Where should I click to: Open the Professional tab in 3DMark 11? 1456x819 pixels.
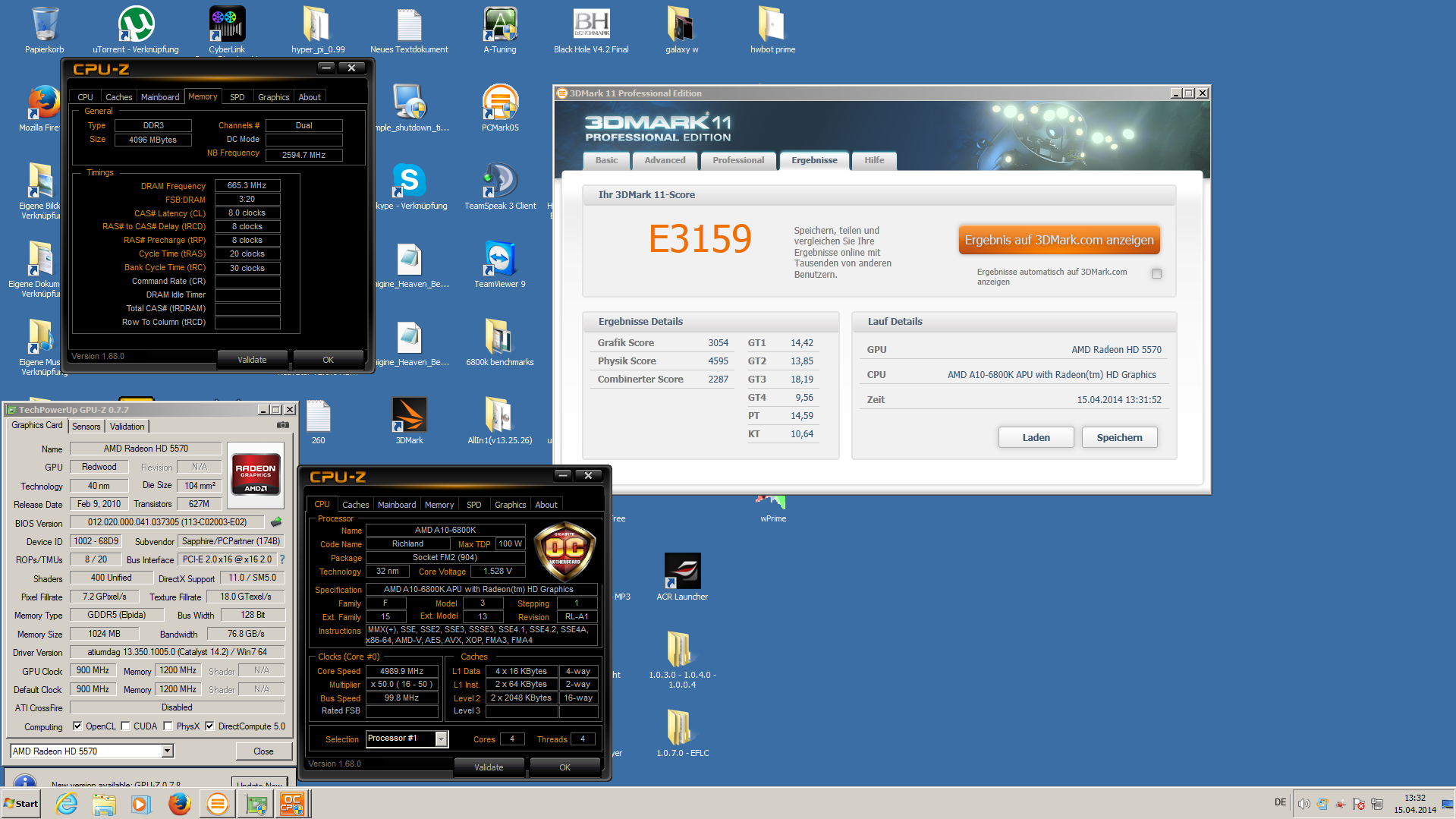coord(738,160)
